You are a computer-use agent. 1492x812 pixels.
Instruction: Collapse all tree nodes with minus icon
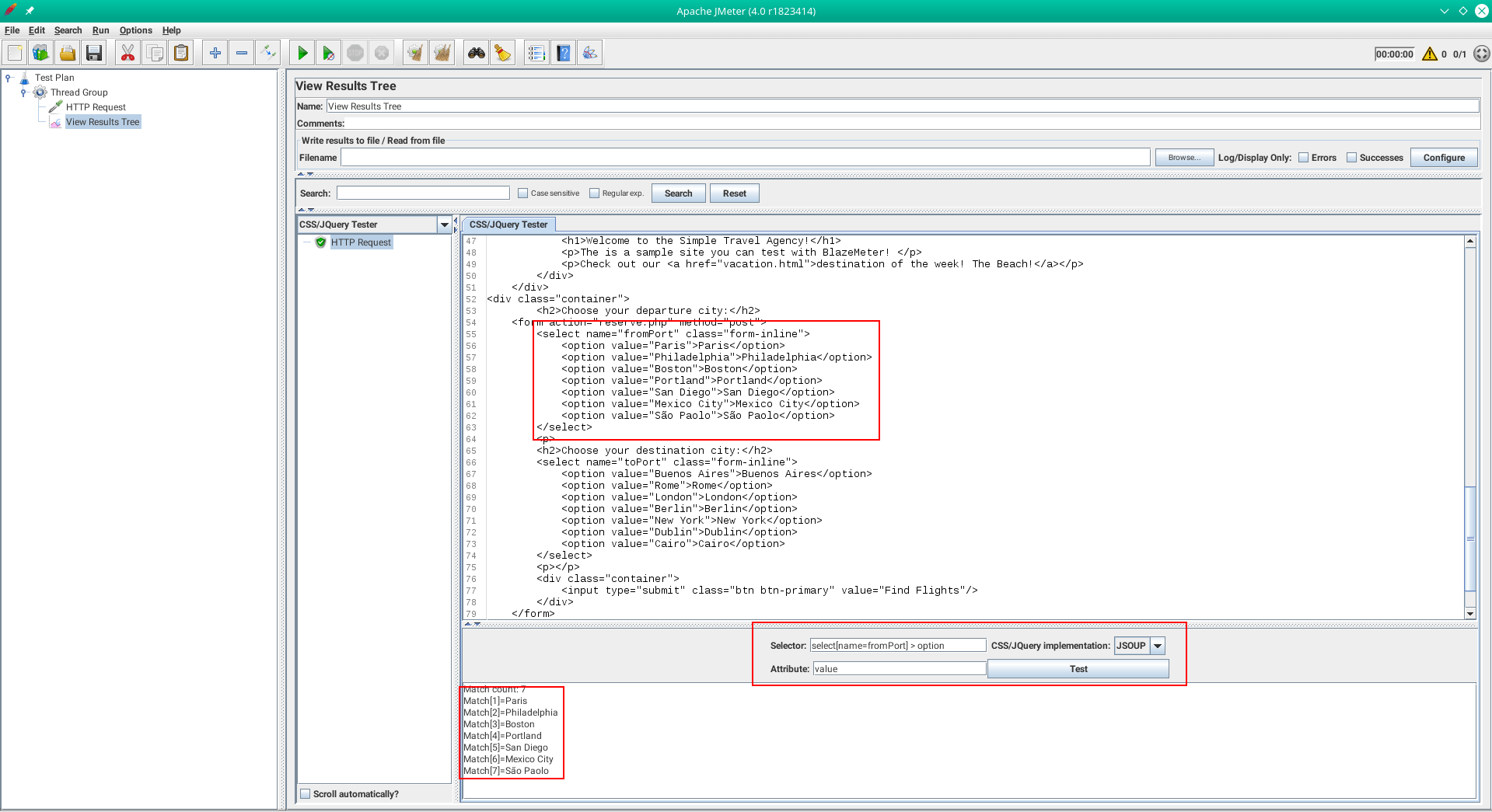coord(242,53)
